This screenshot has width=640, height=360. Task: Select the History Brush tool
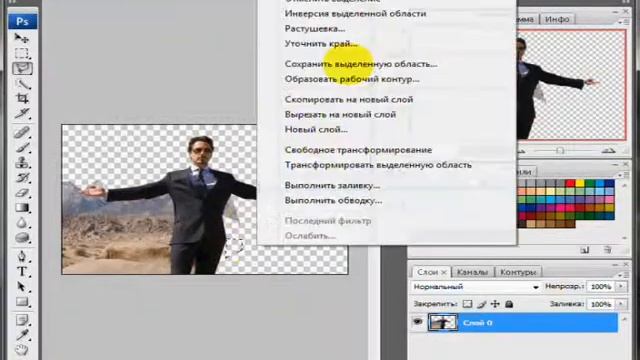(22, 178)
